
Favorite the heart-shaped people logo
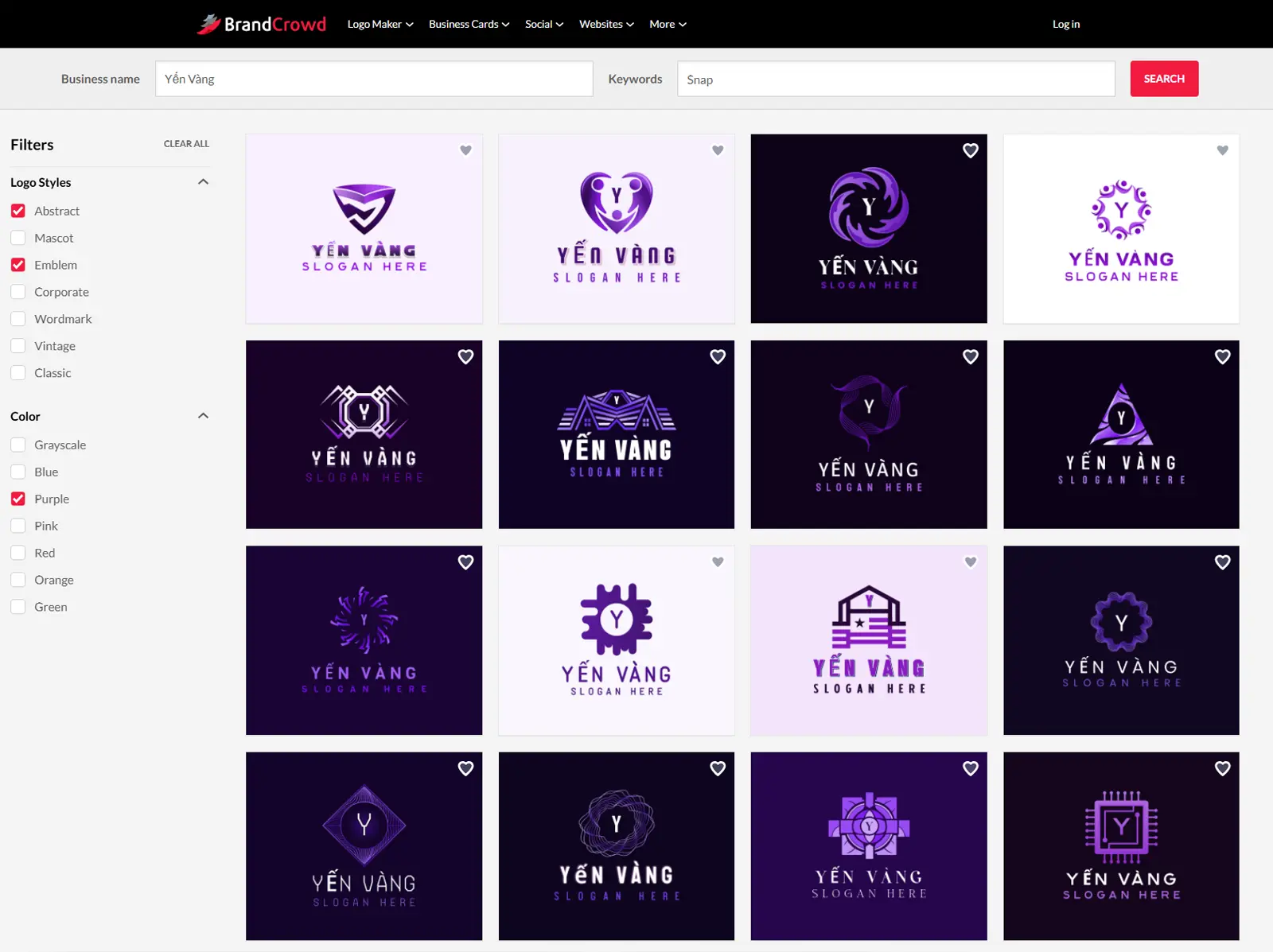(x=718, y=150)
